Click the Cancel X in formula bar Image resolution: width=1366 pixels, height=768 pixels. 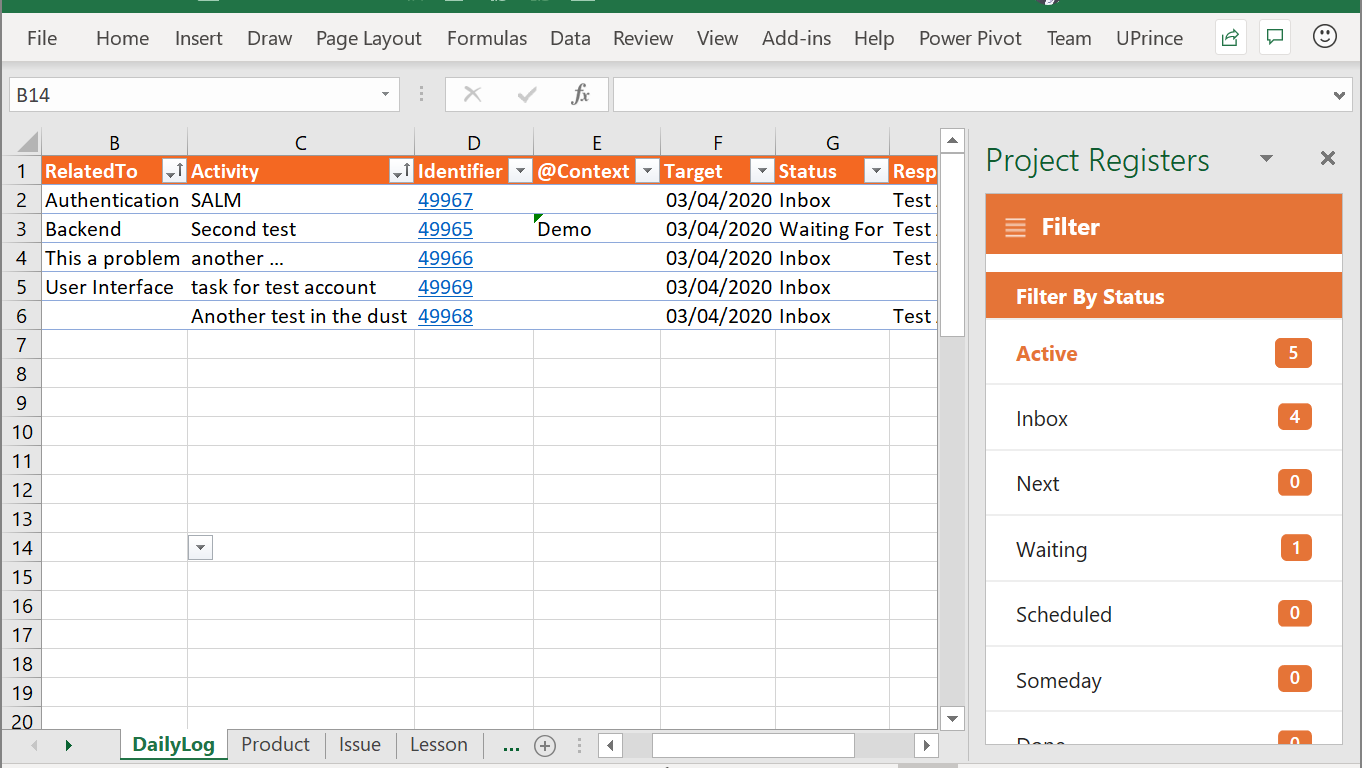pos(473,95)
